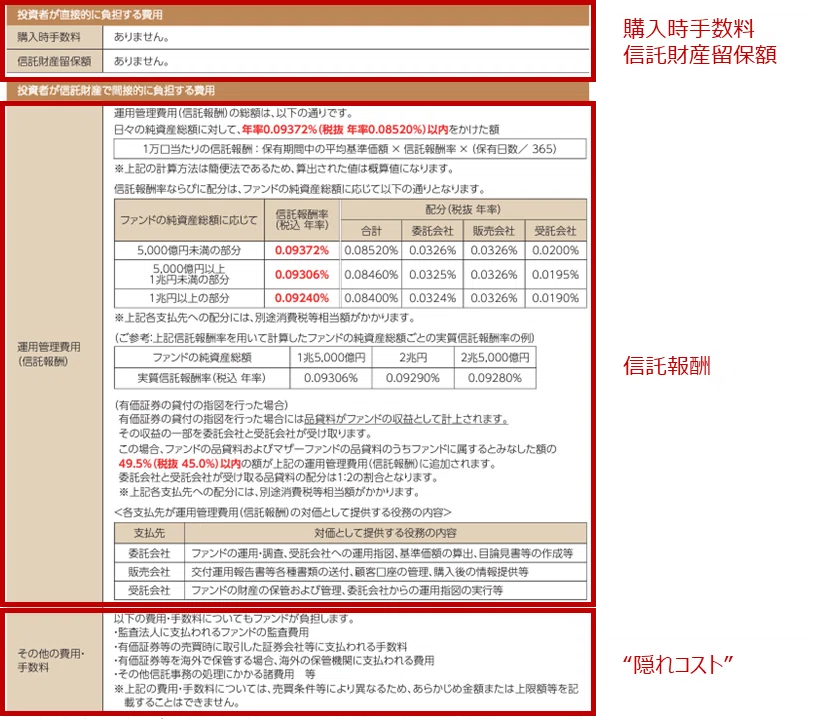This screenshot has width=815, height=719.
Task: Click the header '対価として提供する役務の内容'
Action: point(385,533)
